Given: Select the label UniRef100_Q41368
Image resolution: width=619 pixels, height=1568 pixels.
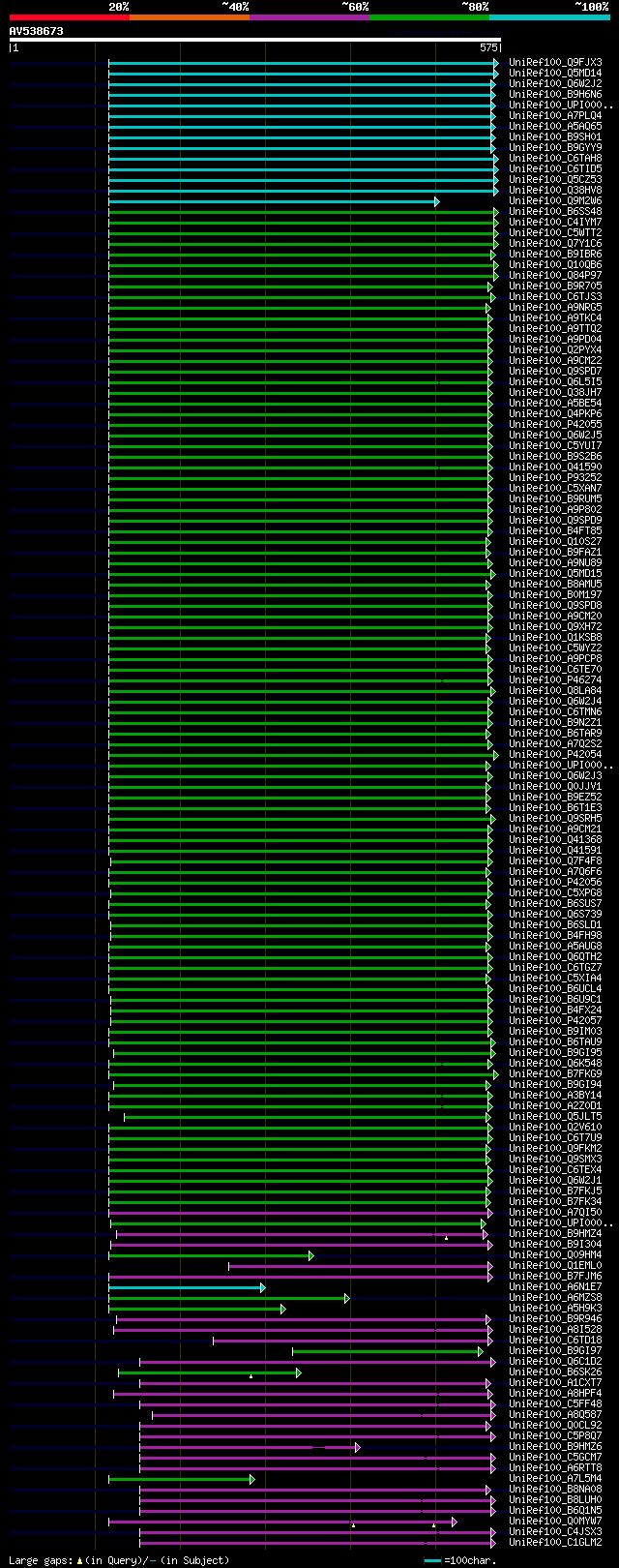Looking at the screenshot, I should (x=555, y=840).
